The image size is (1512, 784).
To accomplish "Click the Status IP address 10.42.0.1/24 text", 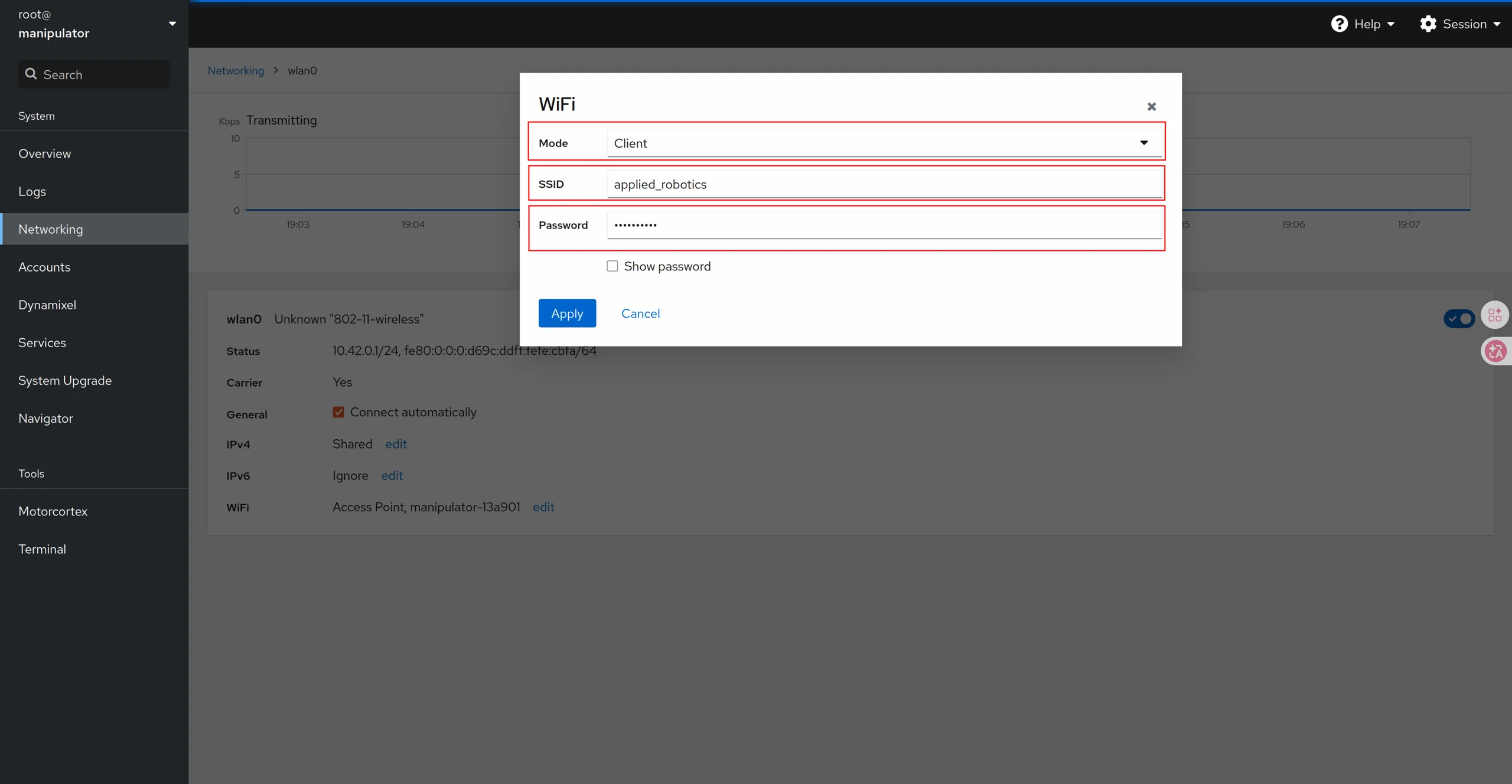I will 366,351.
